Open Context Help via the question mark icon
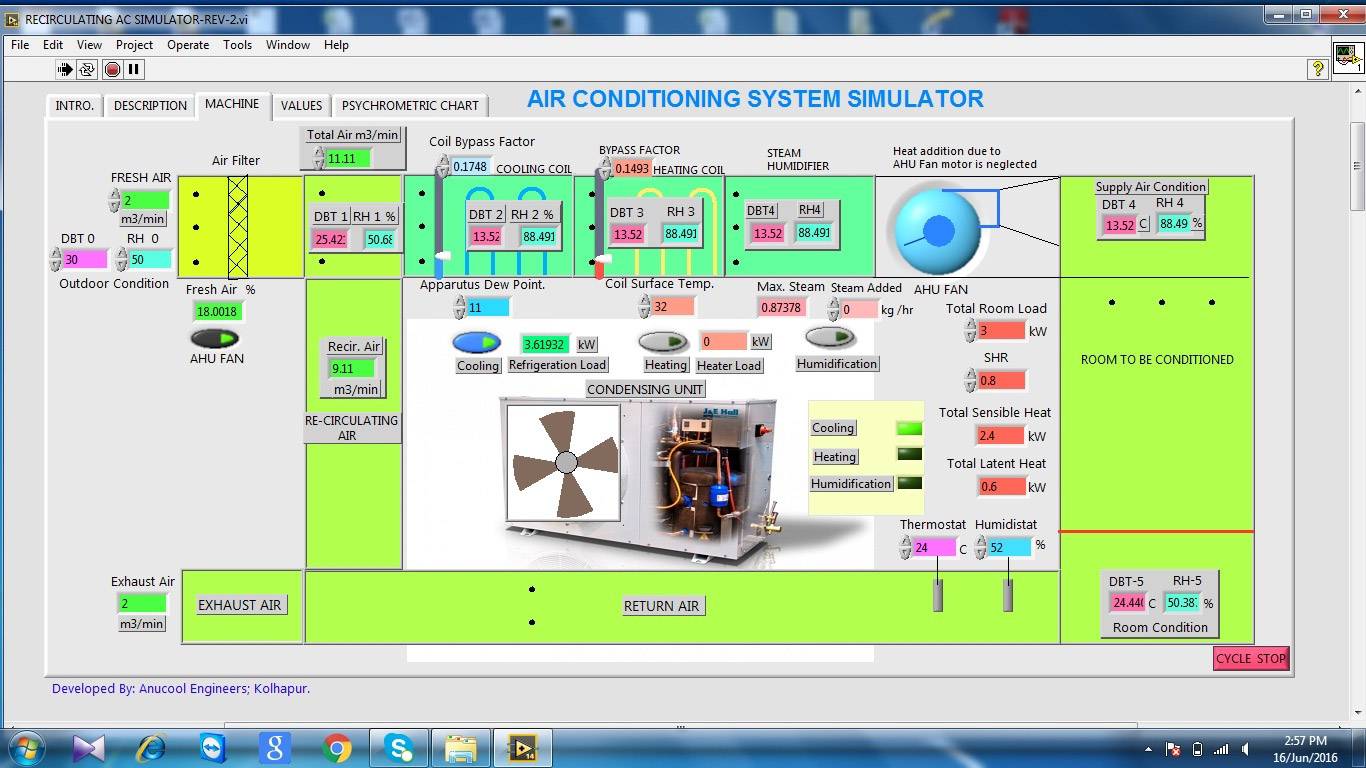Image resolution: width=1366 pixels, height=768 pixels. click(x=1317, y=69)
